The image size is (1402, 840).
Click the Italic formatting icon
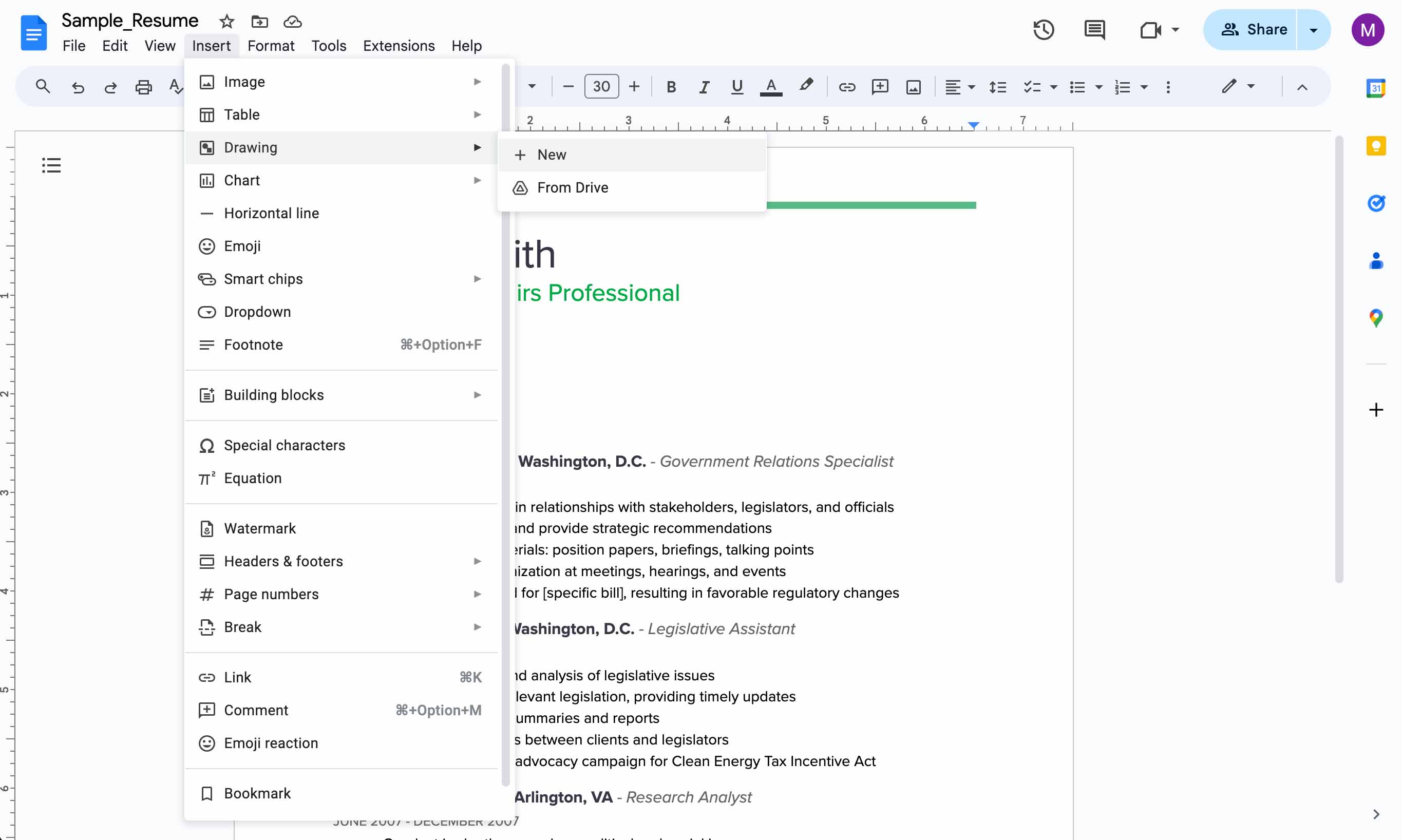(x=703, y=87)
